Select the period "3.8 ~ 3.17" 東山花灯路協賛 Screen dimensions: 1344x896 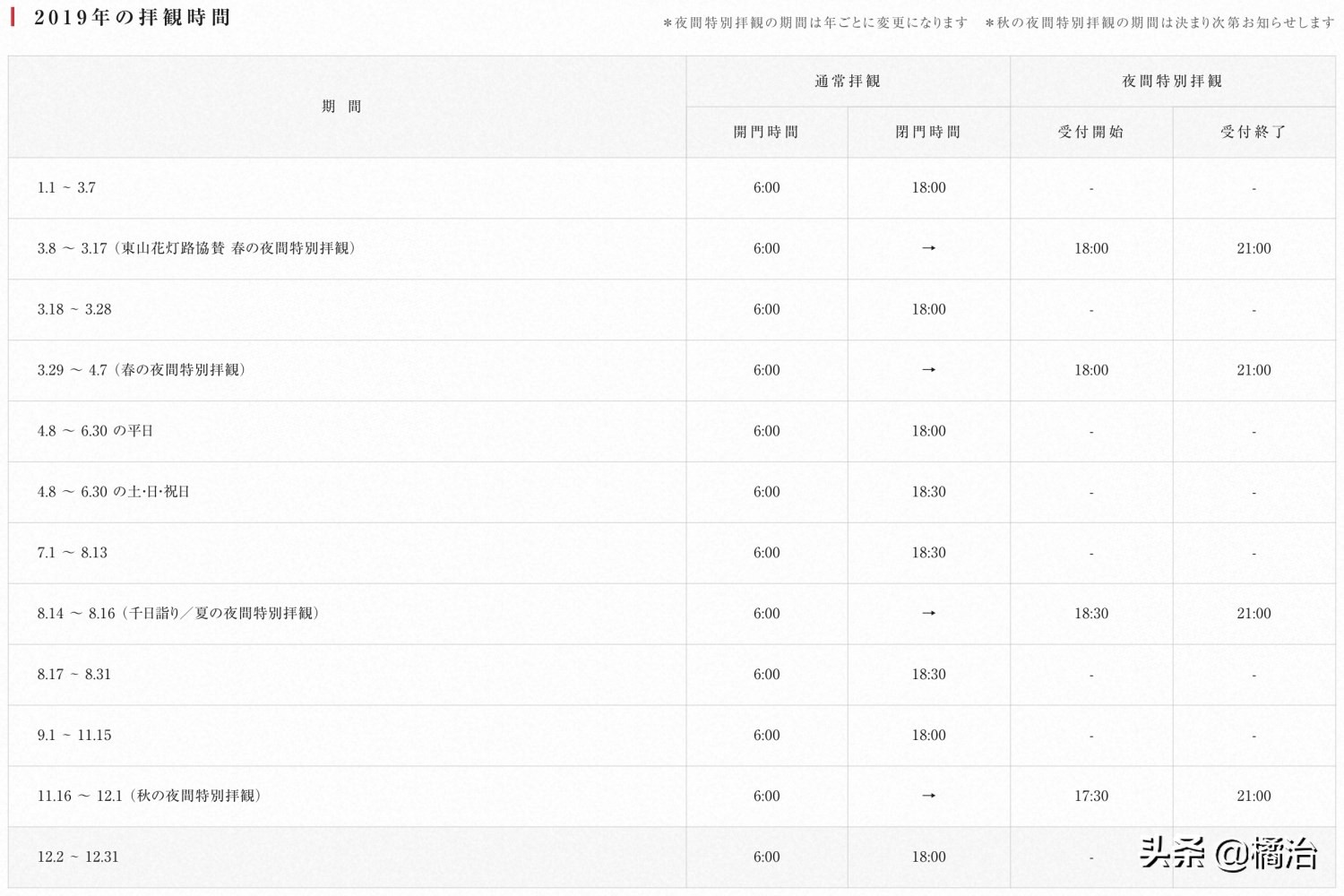[x=197, y=249]
